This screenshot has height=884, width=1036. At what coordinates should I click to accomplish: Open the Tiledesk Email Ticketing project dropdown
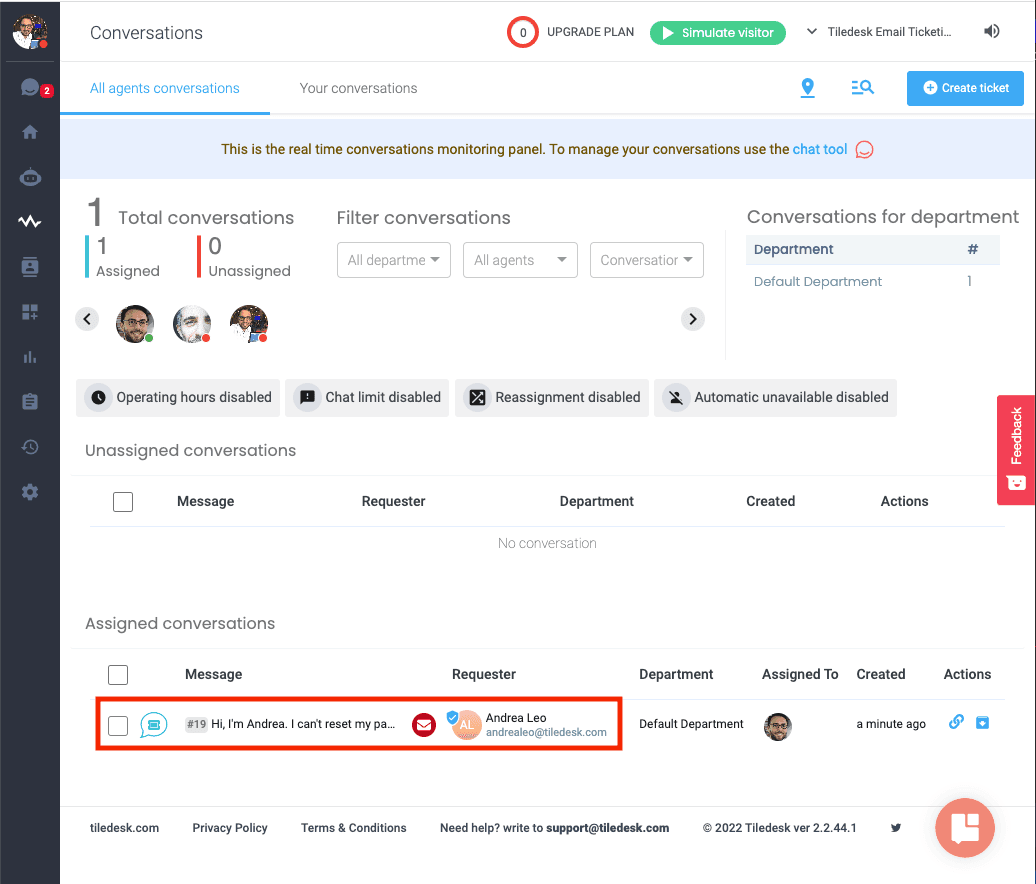point(879,32)
